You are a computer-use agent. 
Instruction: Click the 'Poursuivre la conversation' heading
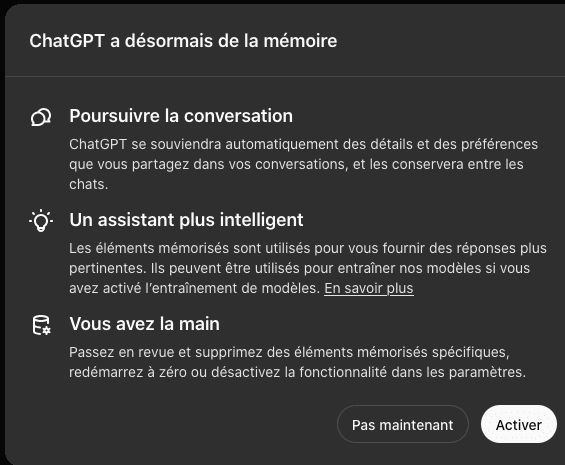click(x=181, y=116)
